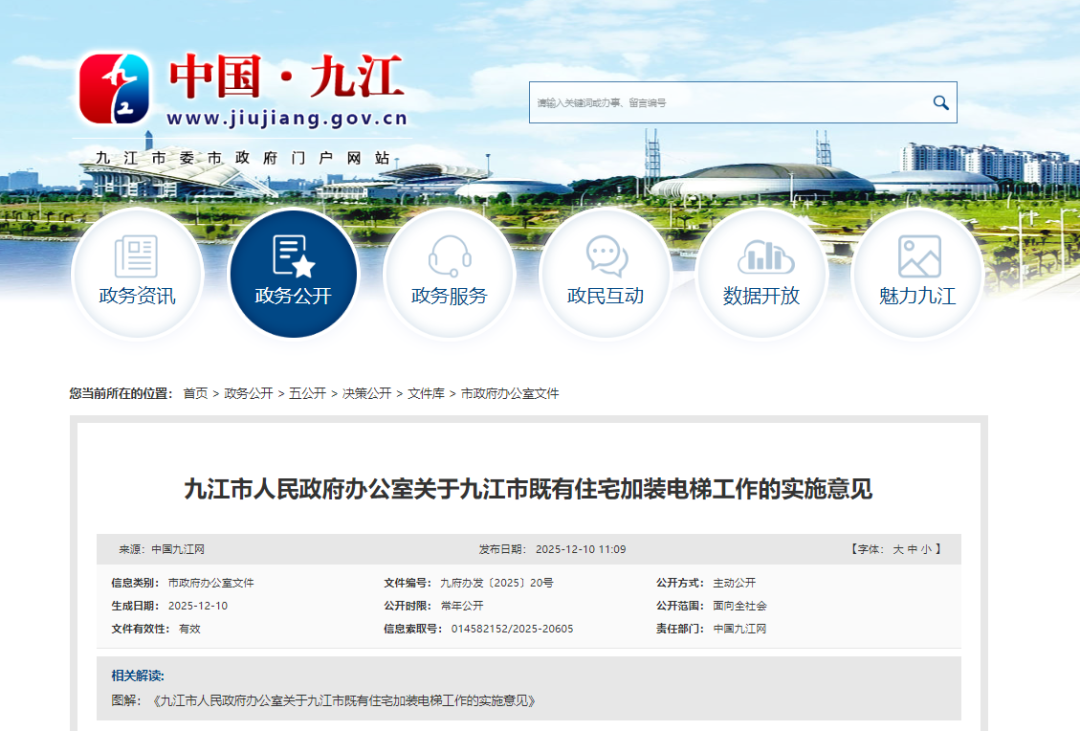Click the 责任部门 value 中国九江网

pos(740,628)
